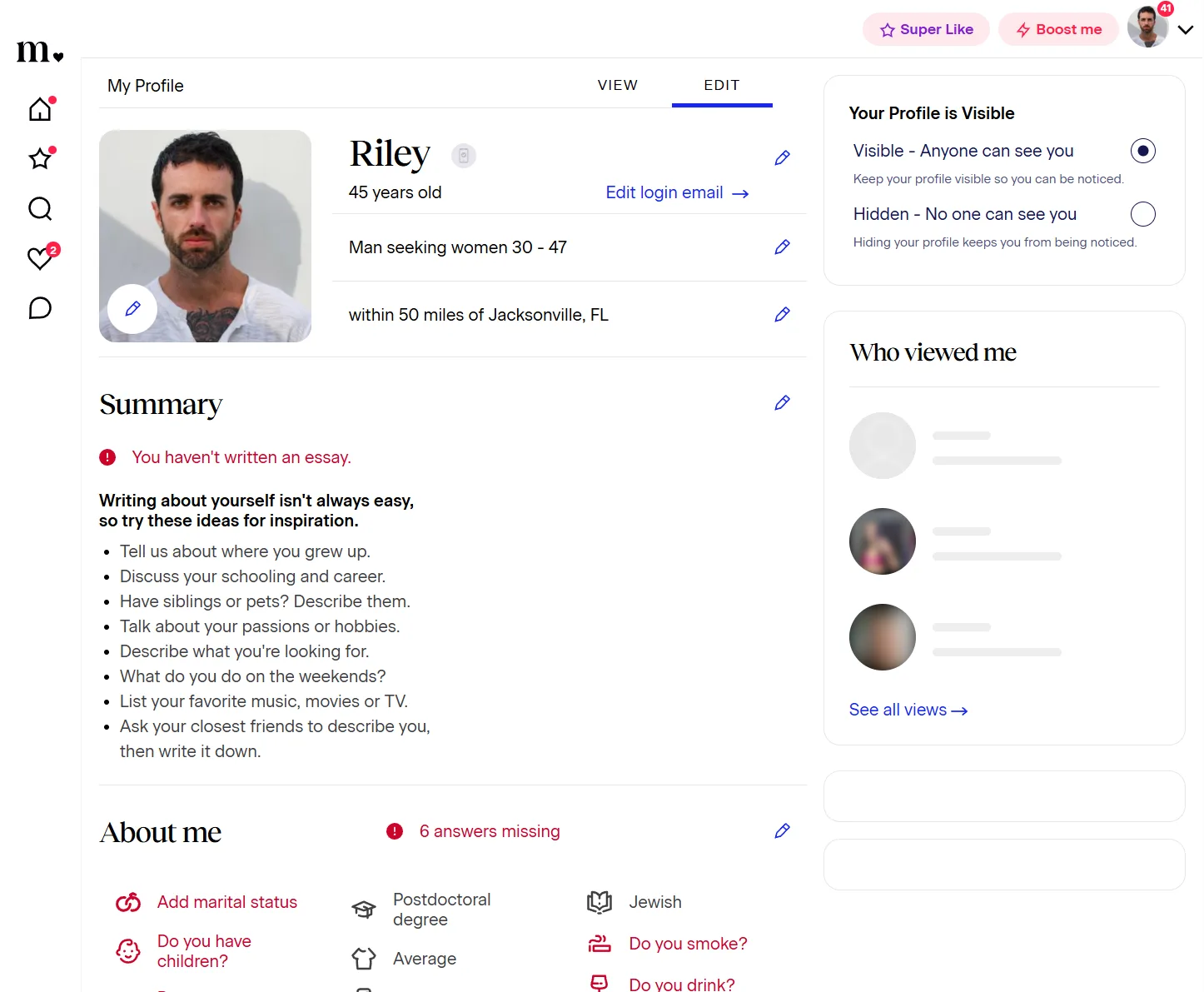Edit the Jacksonville, FL location pencil
The width and height of the screenshot is (1204, 992).
click(x=782, y=314)
